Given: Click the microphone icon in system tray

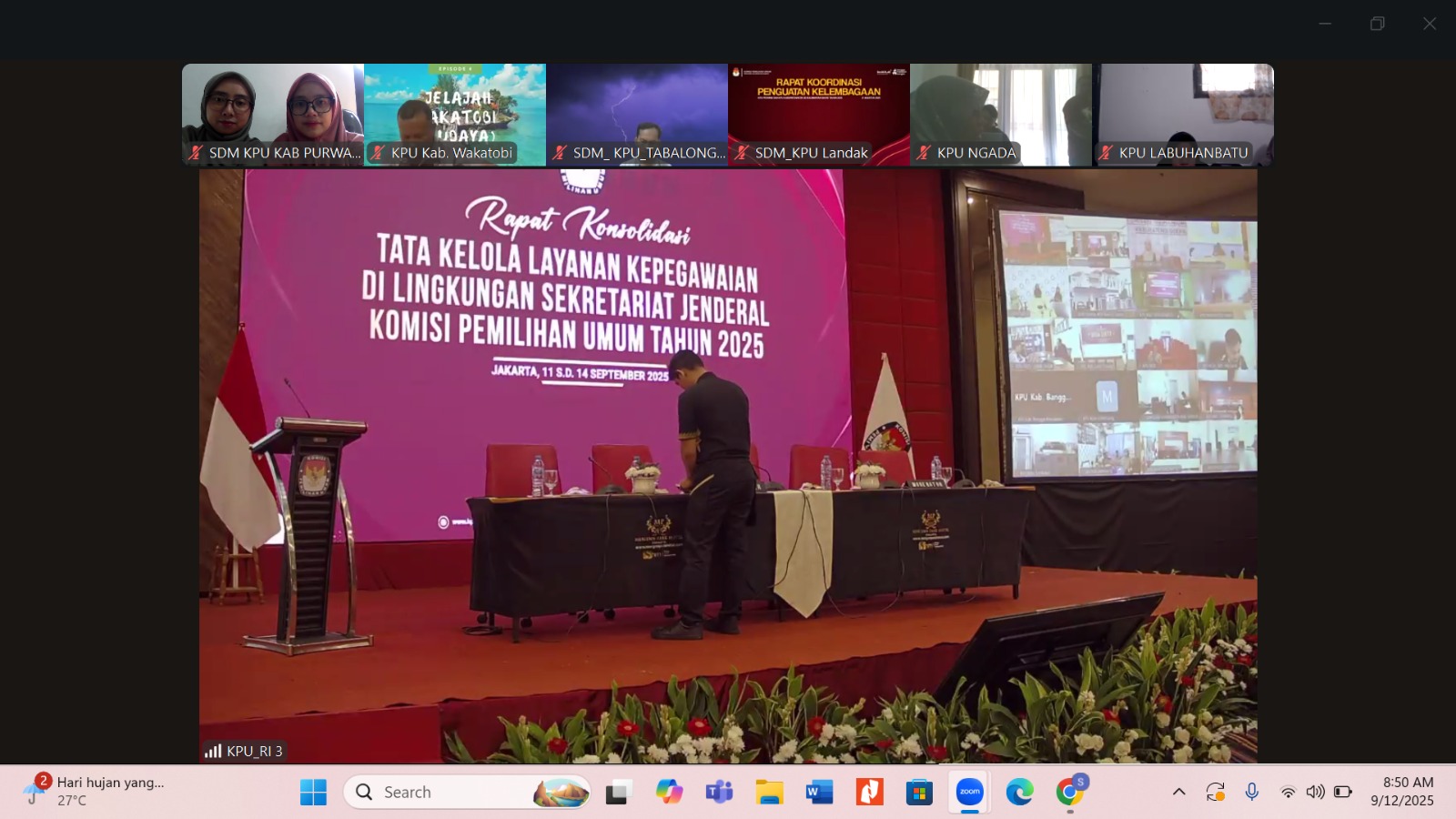Looking at the screenshot, I should pos(1252,792).
